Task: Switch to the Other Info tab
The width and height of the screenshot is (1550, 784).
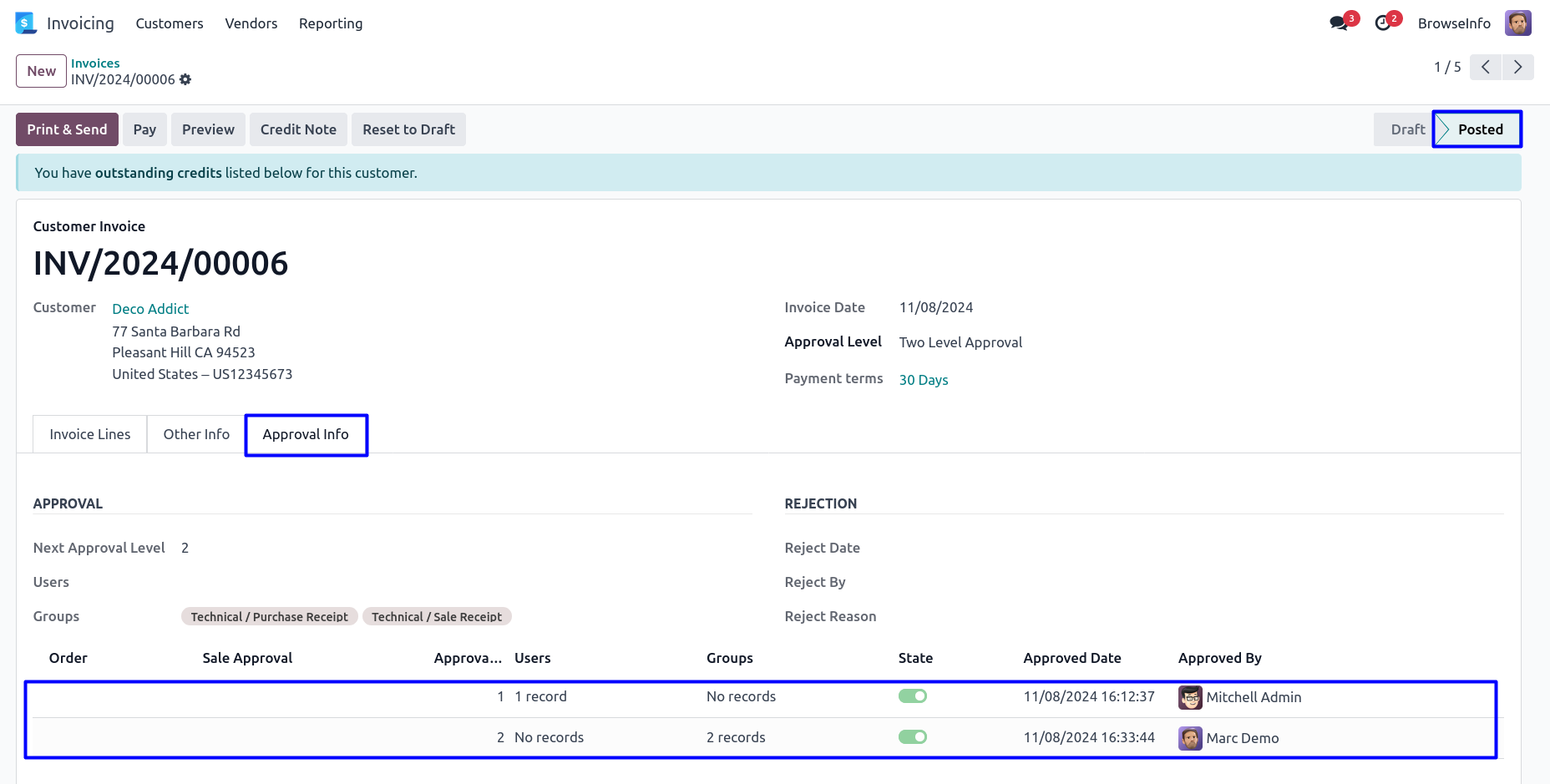Action: pos(196,434)
